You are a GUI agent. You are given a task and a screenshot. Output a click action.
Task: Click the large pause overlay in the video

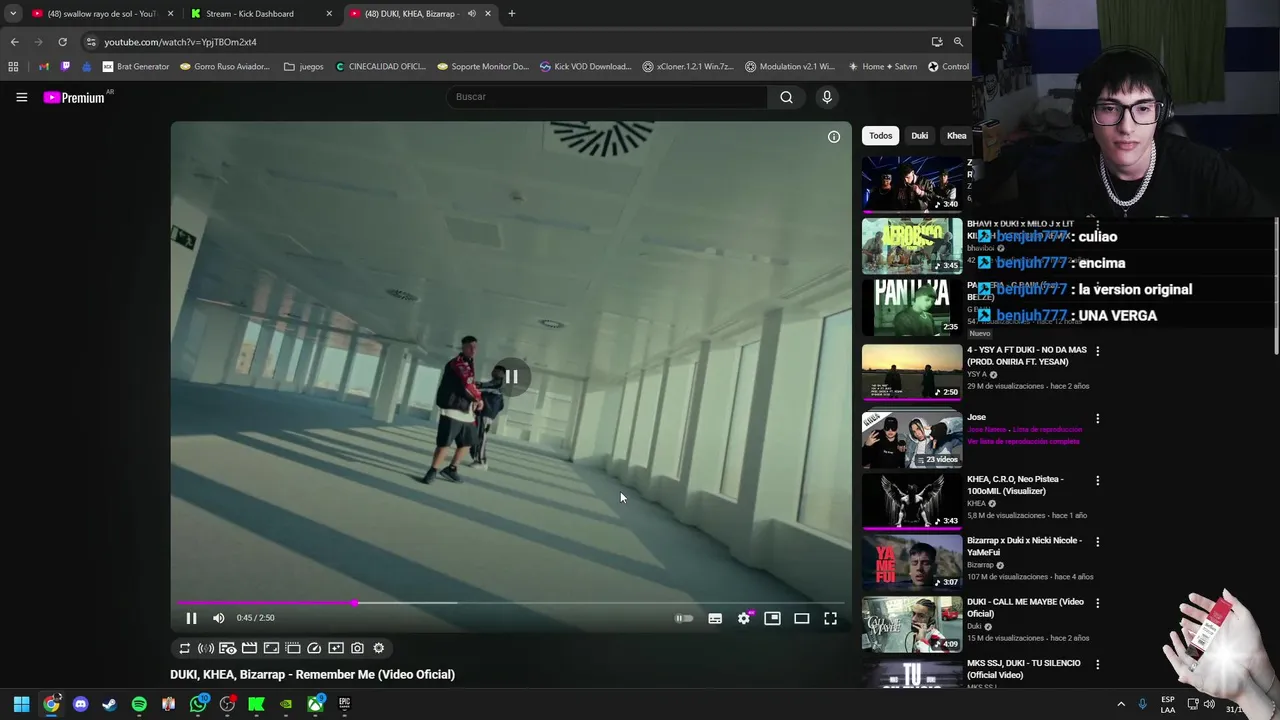(x=511, y=377)
